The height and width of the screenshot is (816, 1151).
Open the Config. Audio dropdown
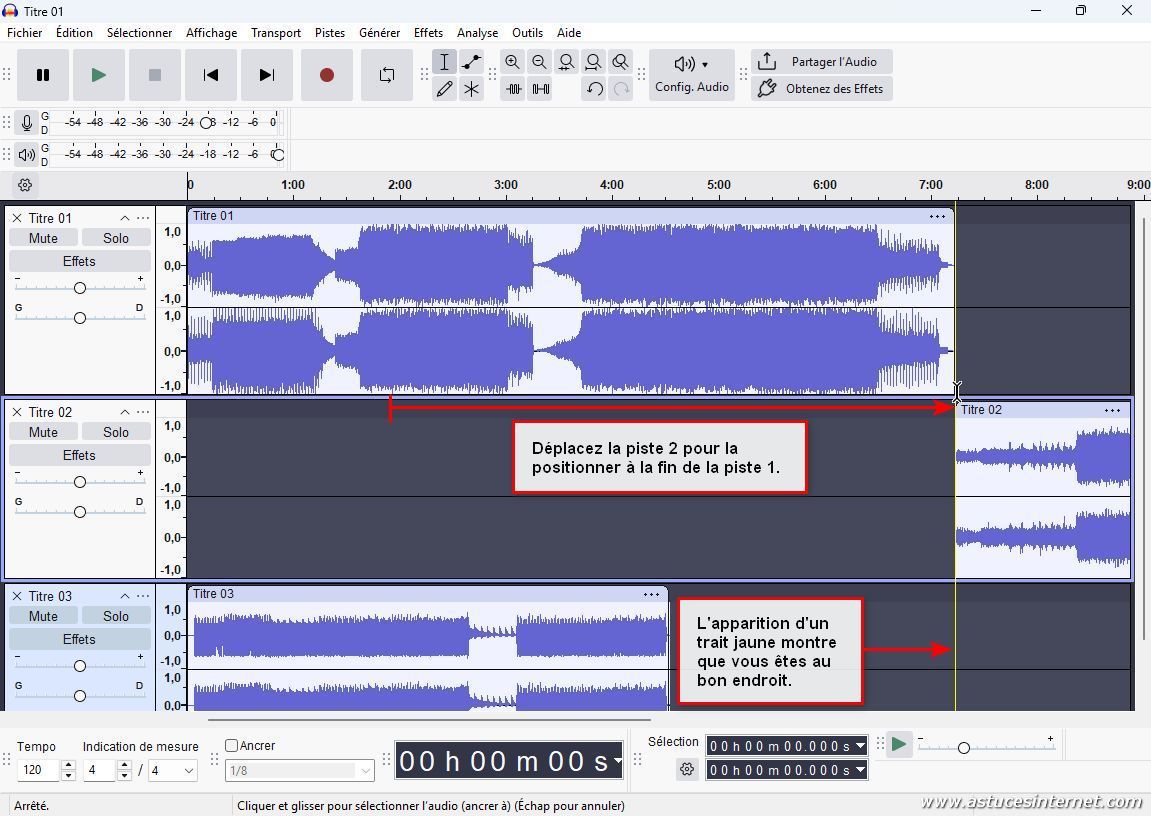(691, 75)
